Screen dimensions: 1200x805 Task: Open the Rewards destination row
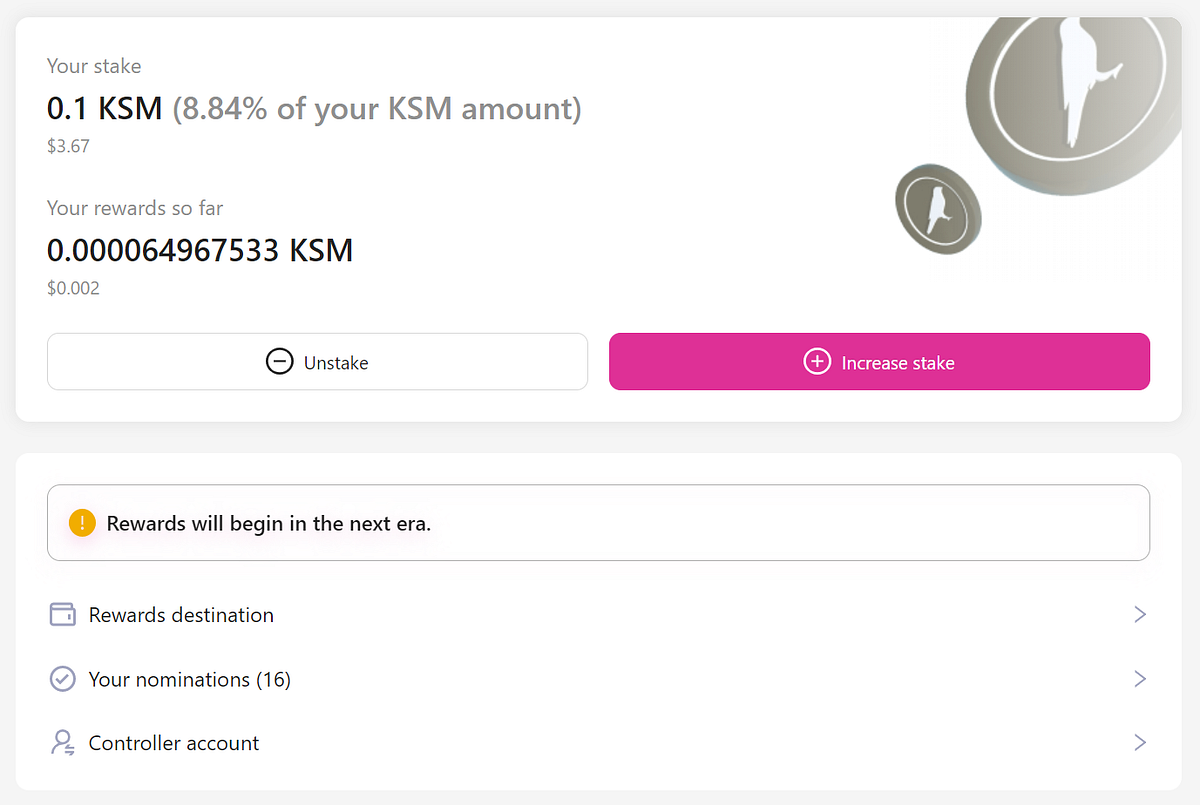coord(181,615)
